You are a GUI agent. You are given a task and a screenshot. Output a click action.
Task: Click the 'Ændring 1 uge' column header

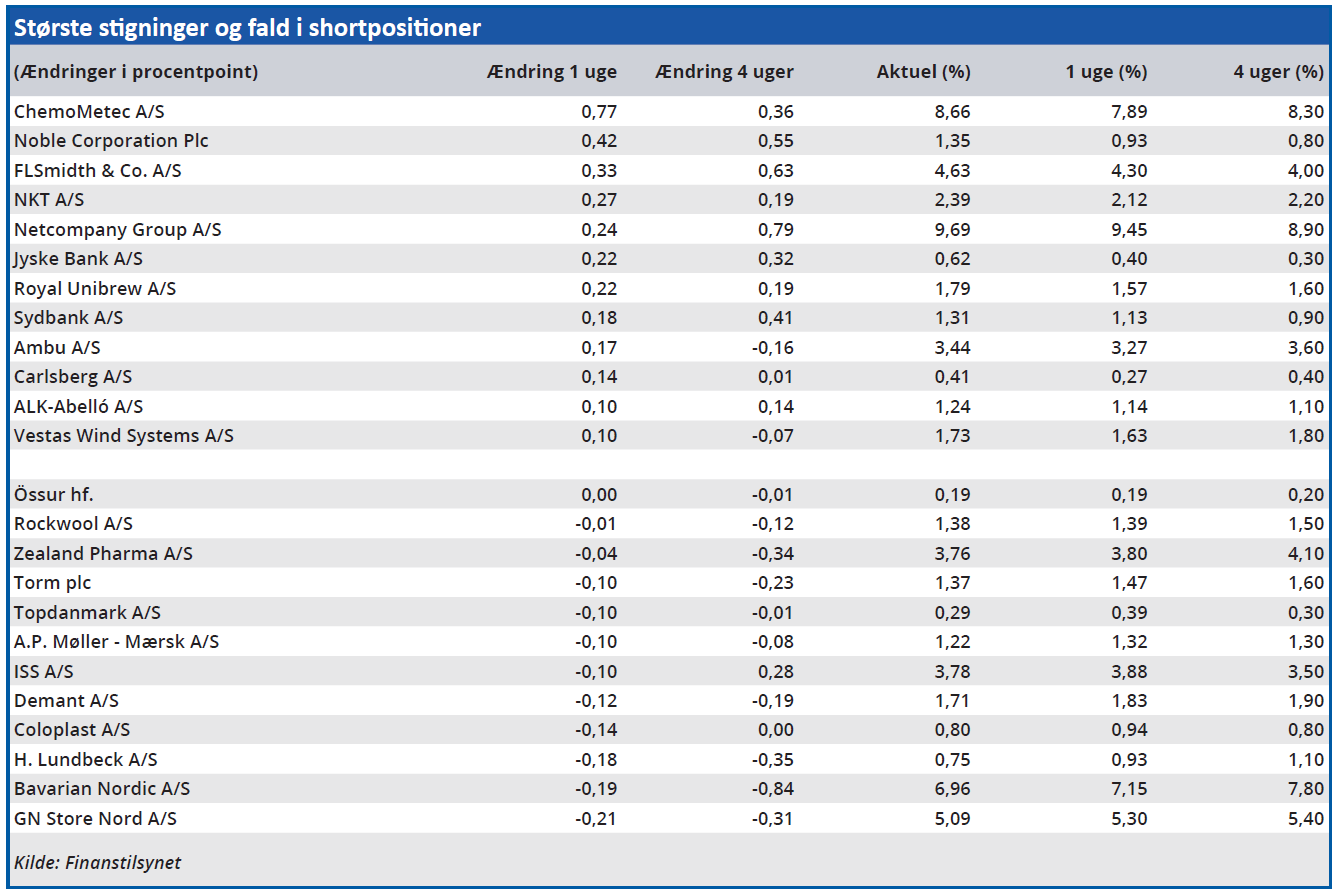pos(551,72)
